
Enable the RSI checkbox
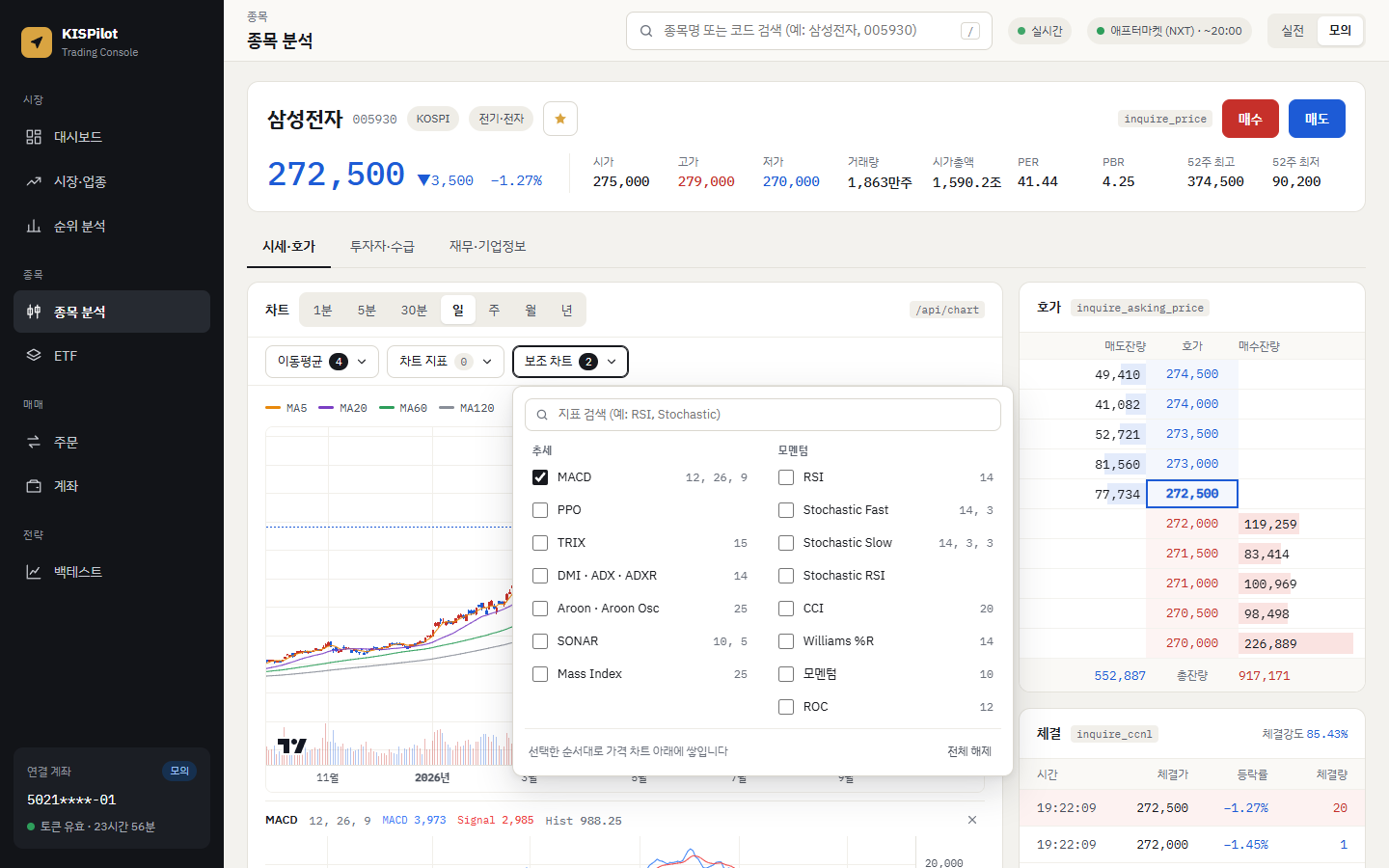click(x=786, y=477)
